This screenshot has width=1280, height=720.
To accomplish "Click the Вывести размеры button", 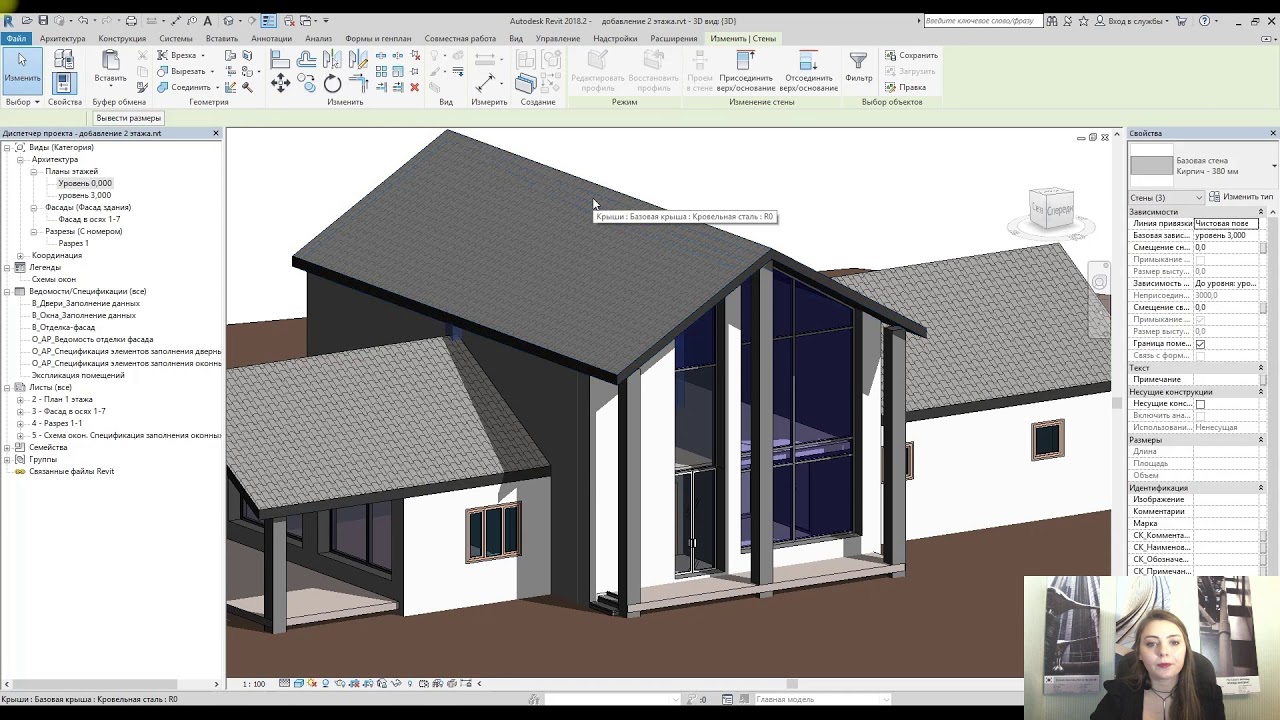I will (x=129, y=118).
